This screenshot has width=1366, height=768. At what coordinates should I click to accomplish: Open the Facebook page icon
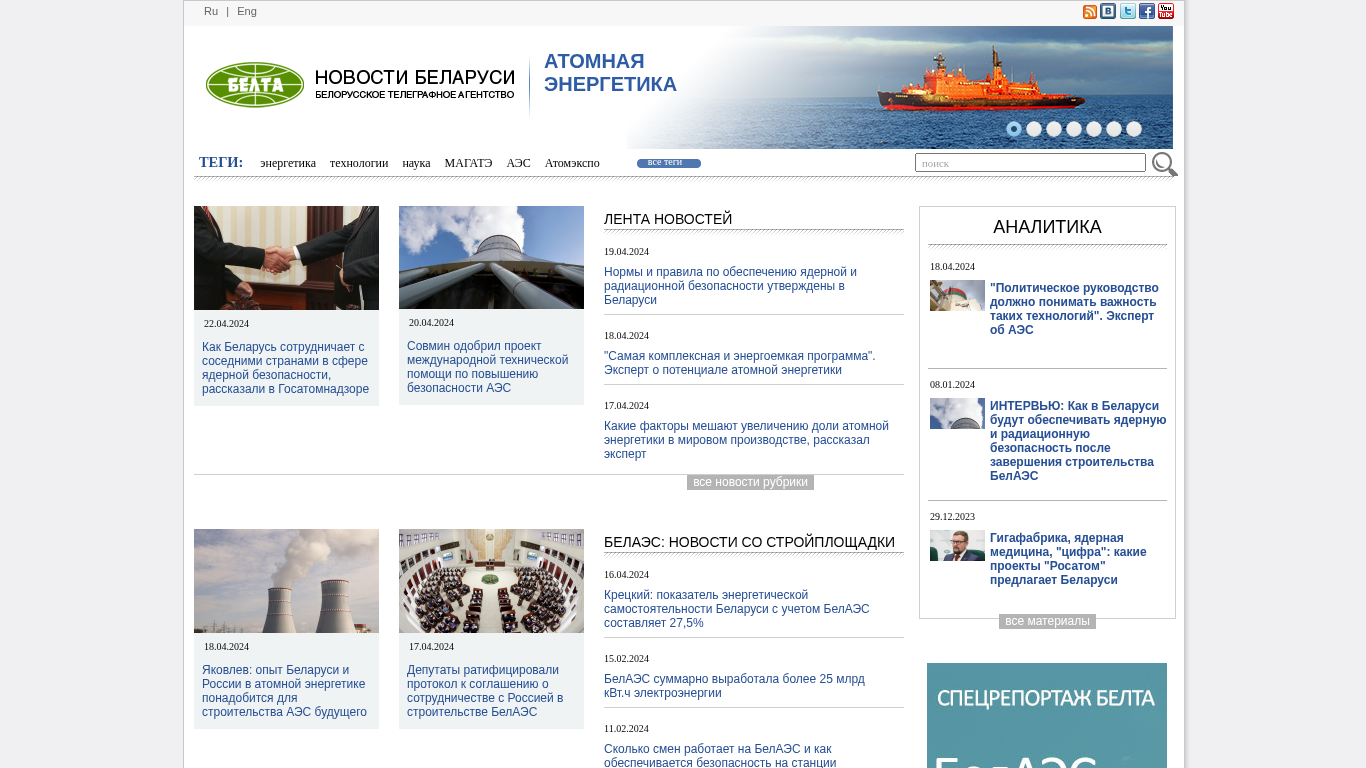(x=1147, y=12)
